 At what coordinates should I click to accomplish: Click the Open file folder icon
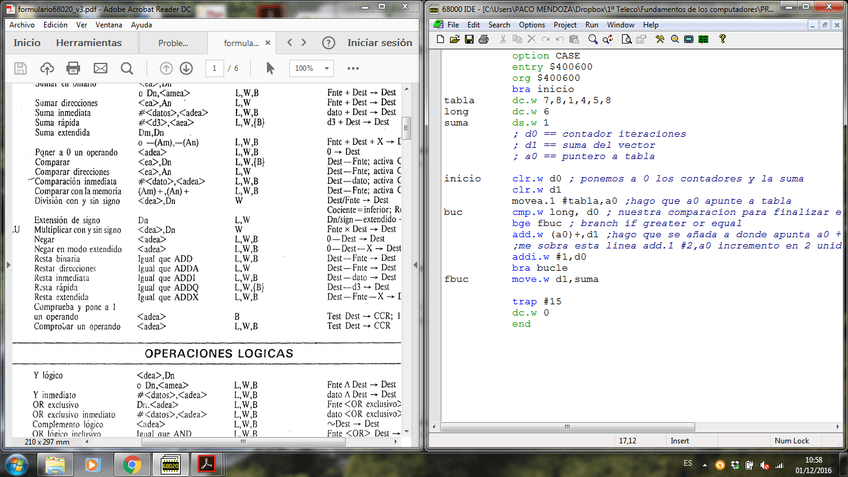click(x=455, y=39)
